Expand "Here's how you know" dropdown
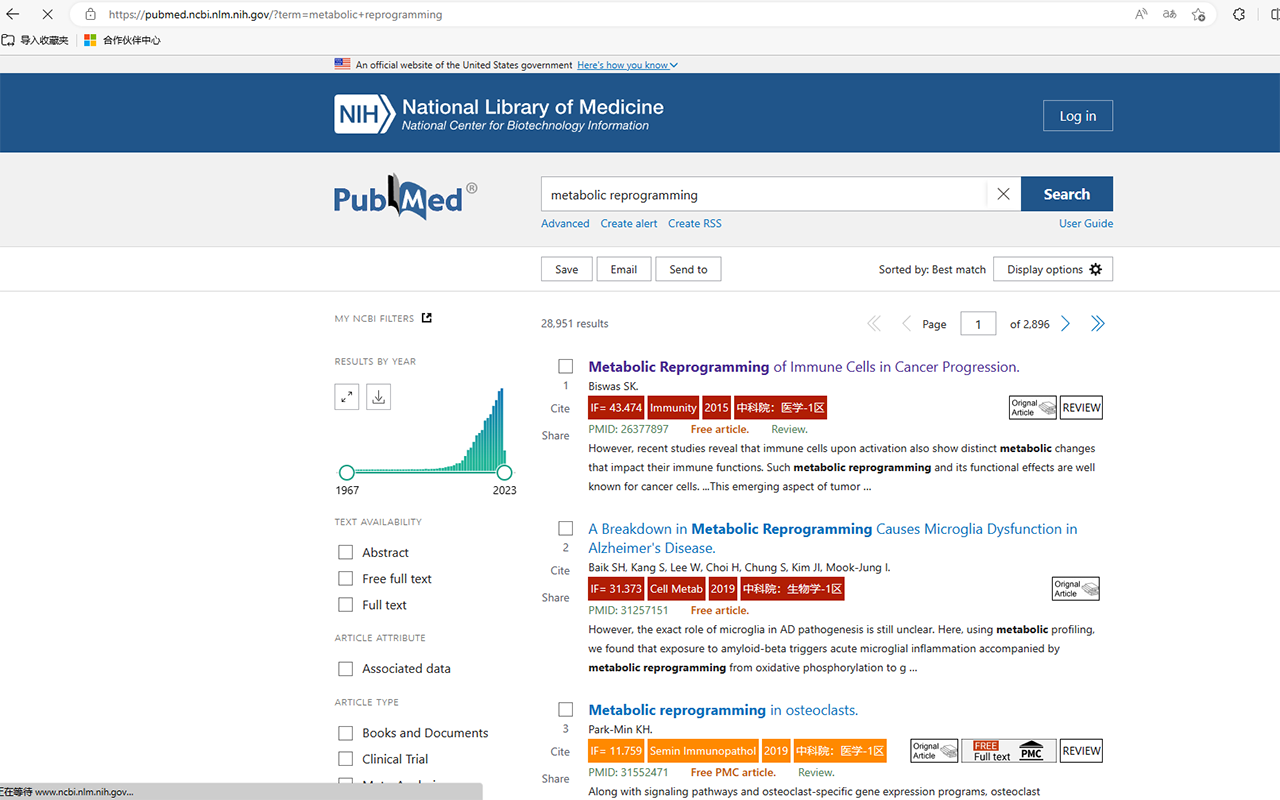1280x800 pixels. coord(627,65)
